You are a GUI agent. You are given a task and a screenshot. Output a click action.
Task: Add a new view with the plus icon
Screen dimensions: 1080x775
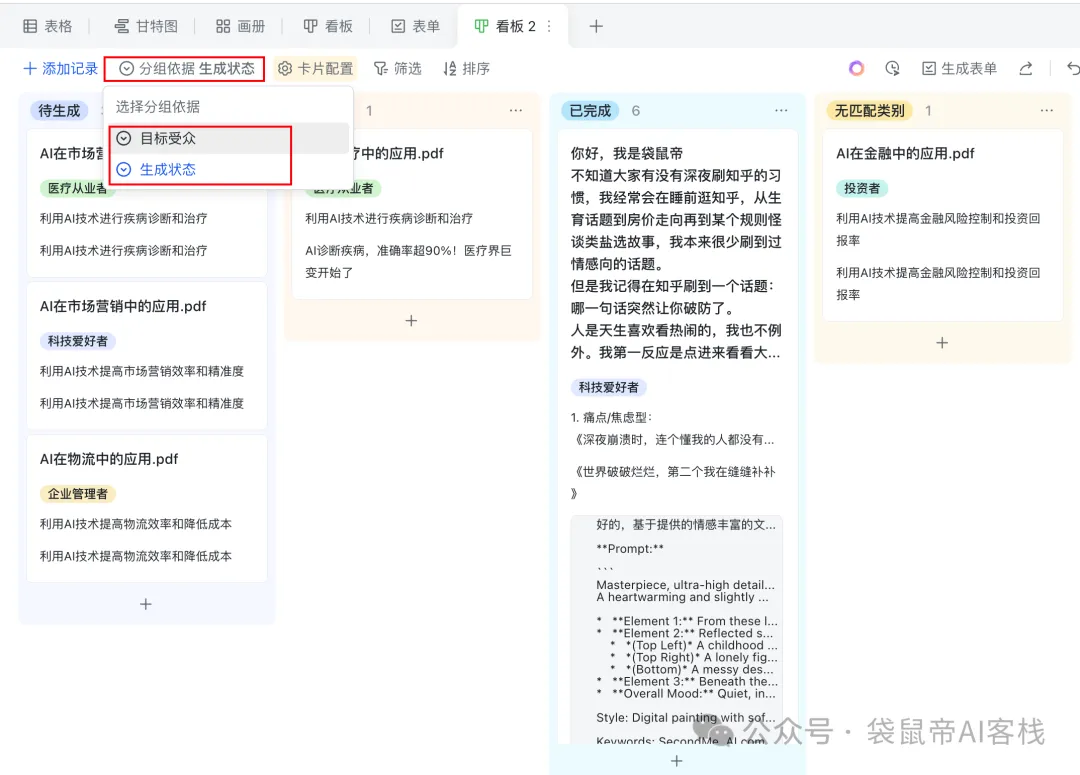click(x=596, y=26)
